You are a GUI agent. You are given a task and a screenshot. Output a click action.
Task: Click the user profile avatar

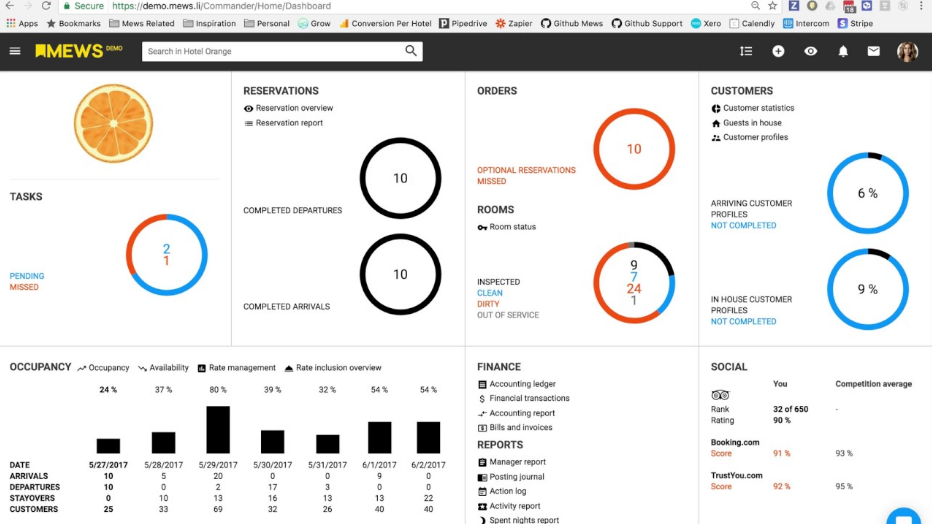(907, 52)
